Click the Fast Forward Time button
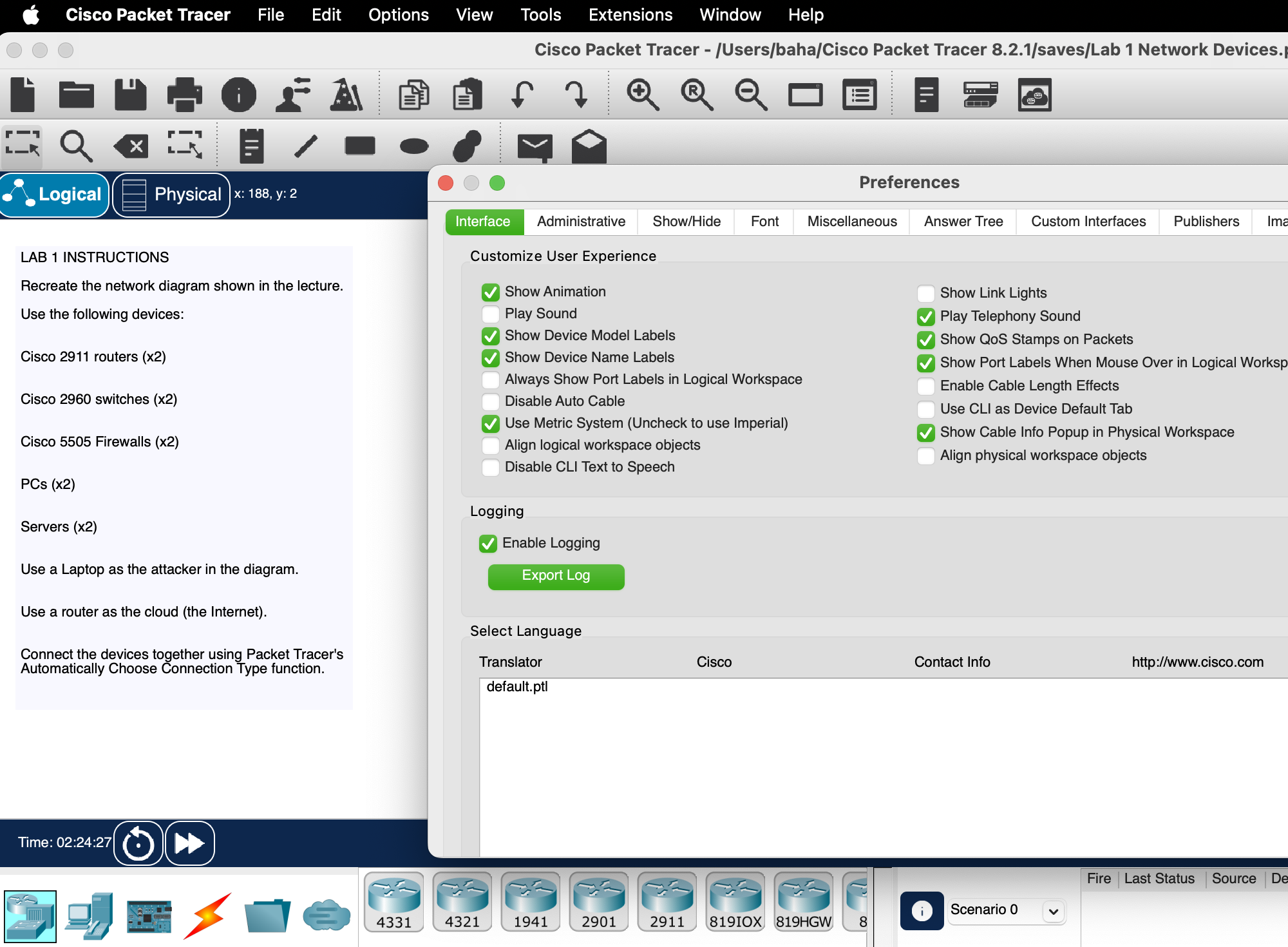Screen dimensions: 1288x947 coord(189,843)
